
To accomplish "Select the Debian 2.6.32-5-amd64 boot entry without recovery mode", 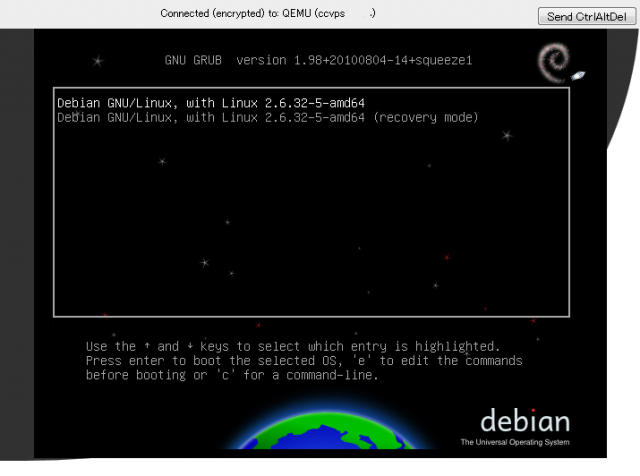I will (x=211, y=103).
